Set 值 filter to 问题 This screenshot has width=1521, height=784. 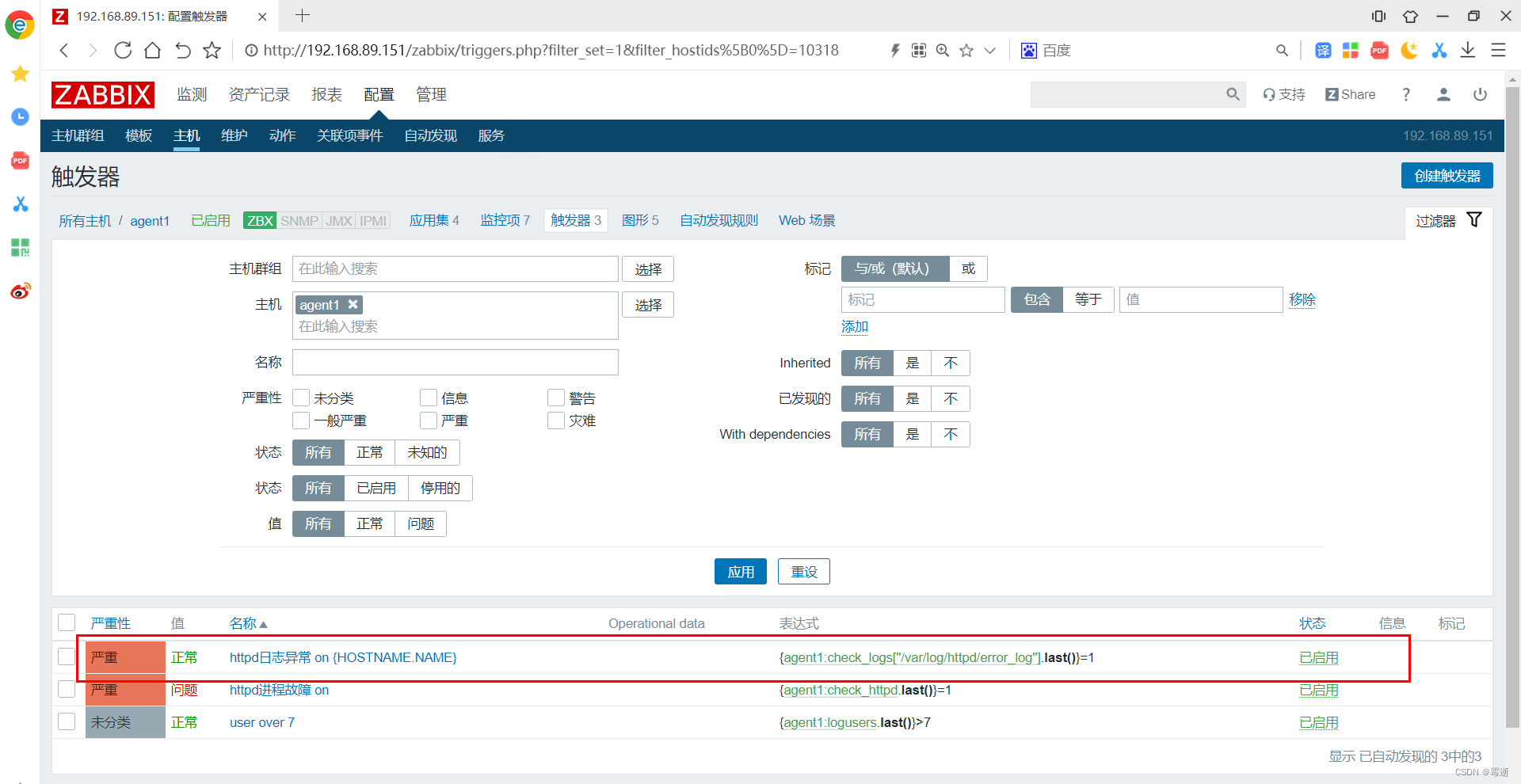(420, 523)
